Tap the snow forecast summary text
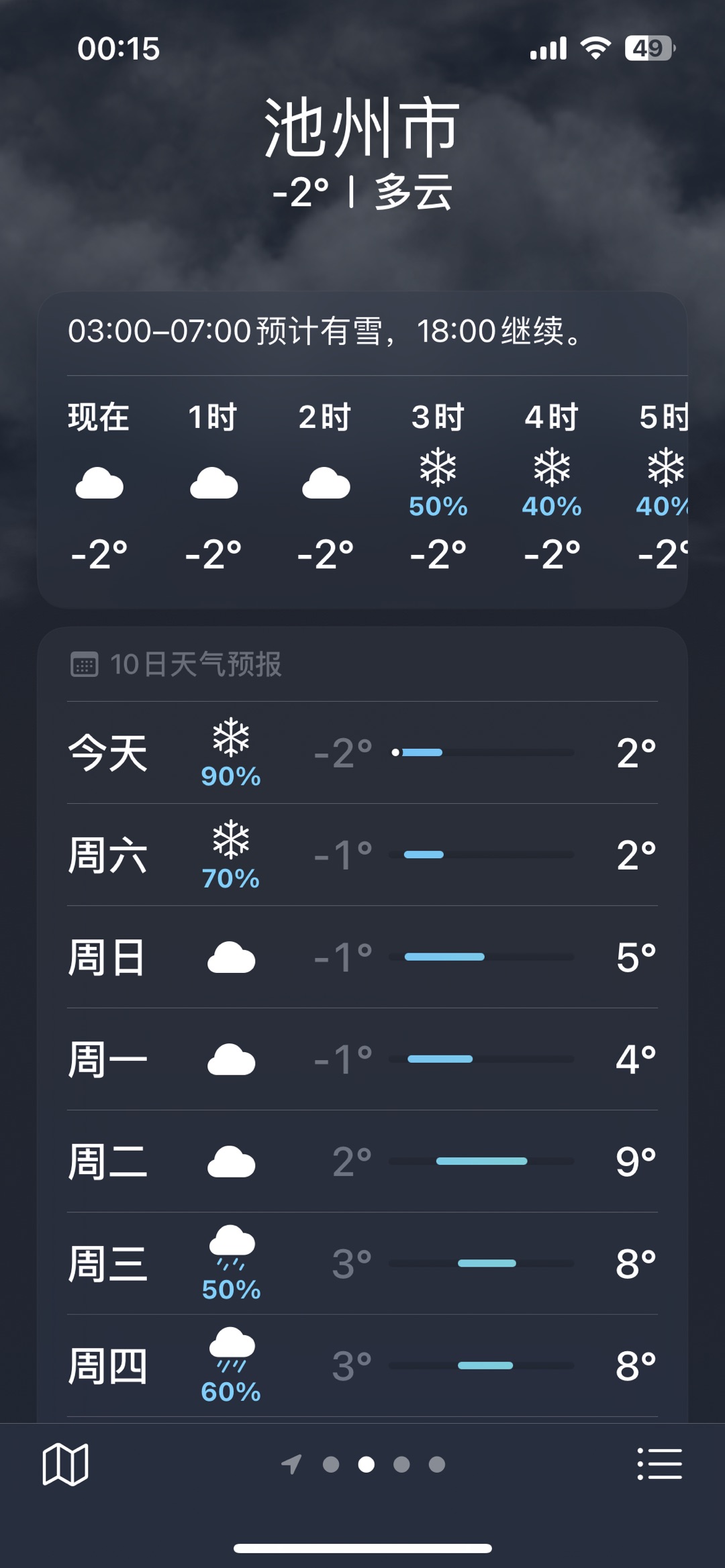The width and height of the screenshot is (725, 1568). pos(326,331)
